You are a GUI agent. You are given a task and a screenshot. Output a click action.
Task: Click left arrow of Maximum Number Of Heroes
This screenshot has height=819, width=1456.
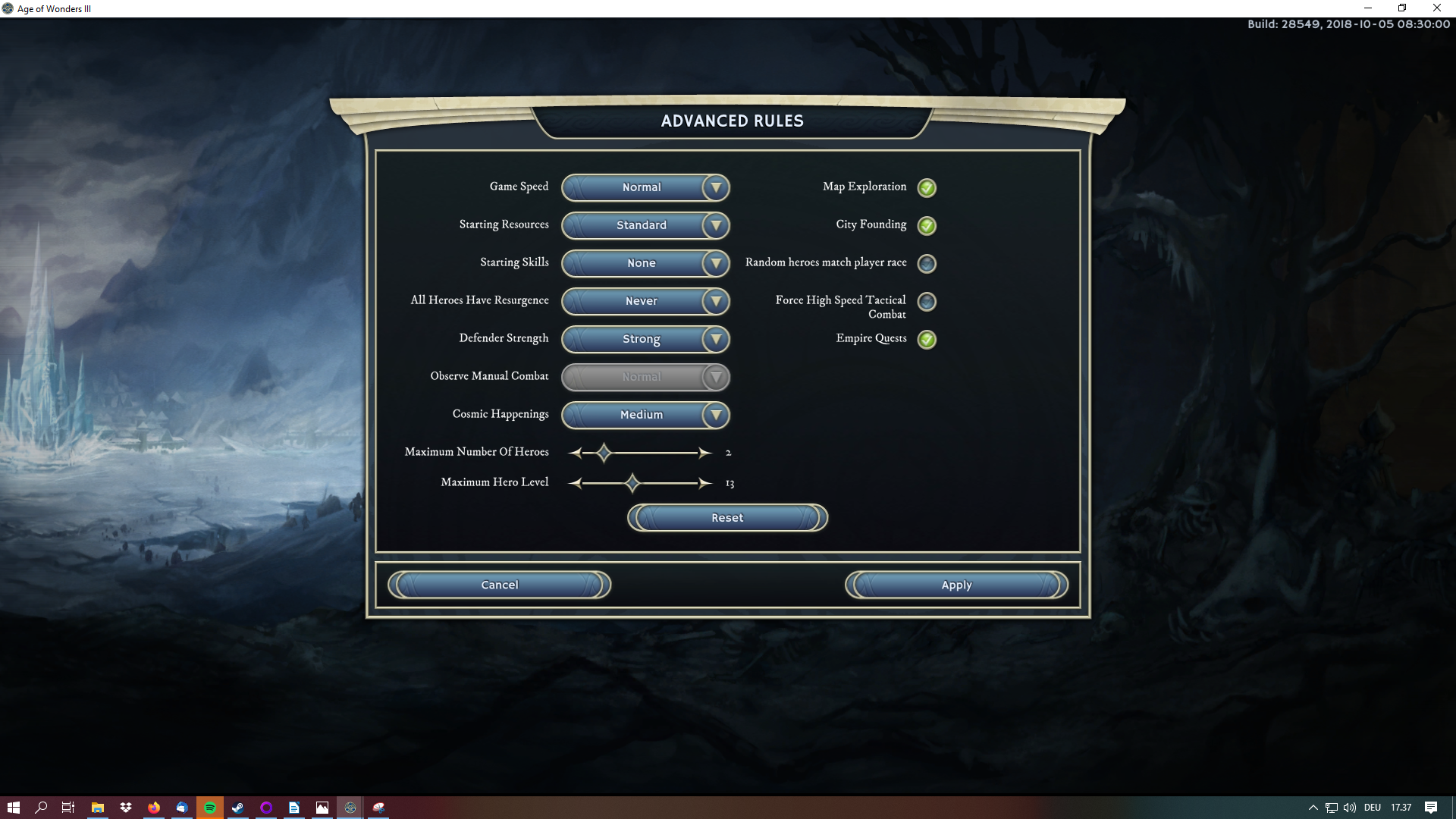coord(575,453)
